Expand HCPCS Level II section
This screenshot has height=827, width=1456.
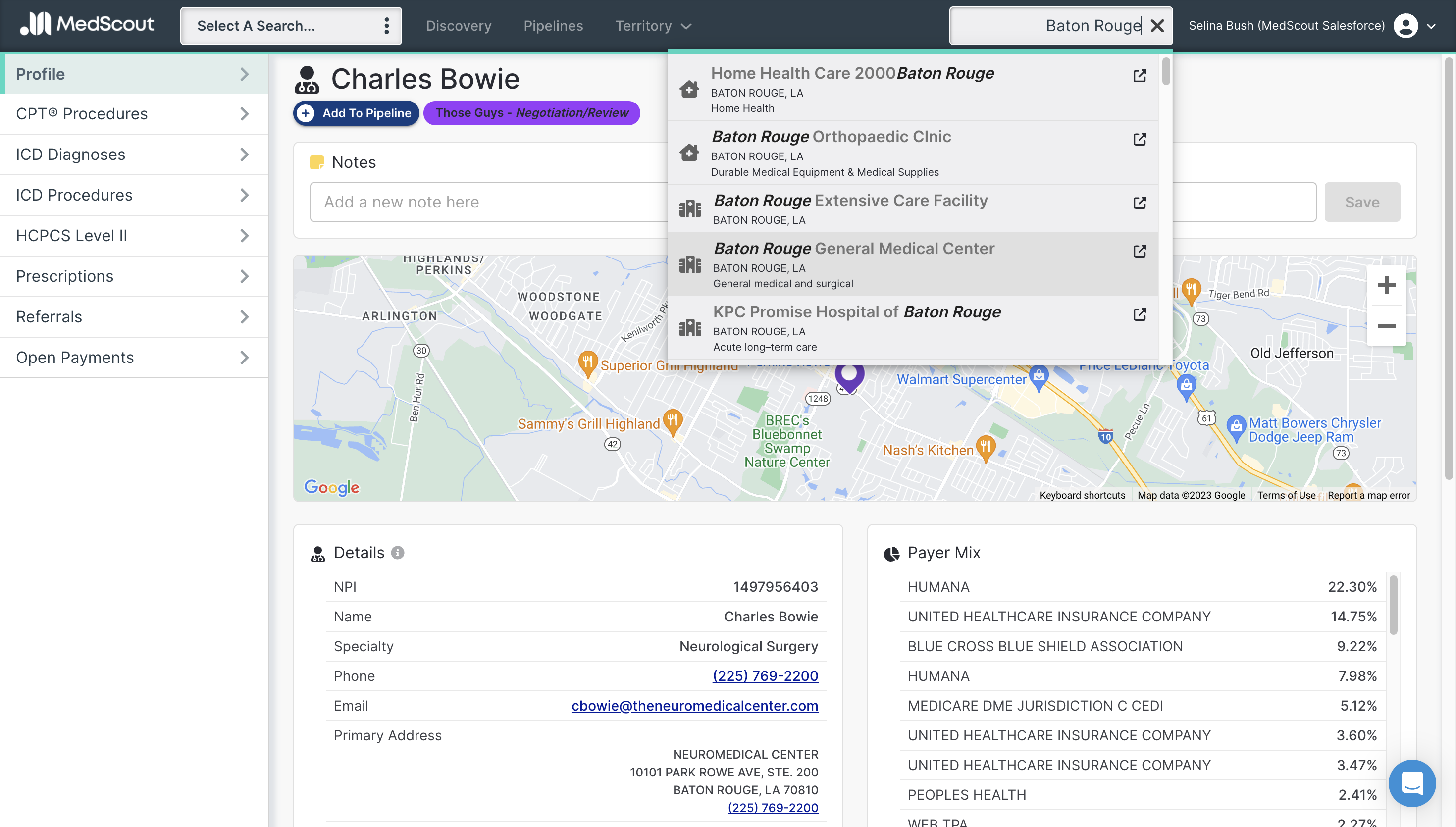134,235
